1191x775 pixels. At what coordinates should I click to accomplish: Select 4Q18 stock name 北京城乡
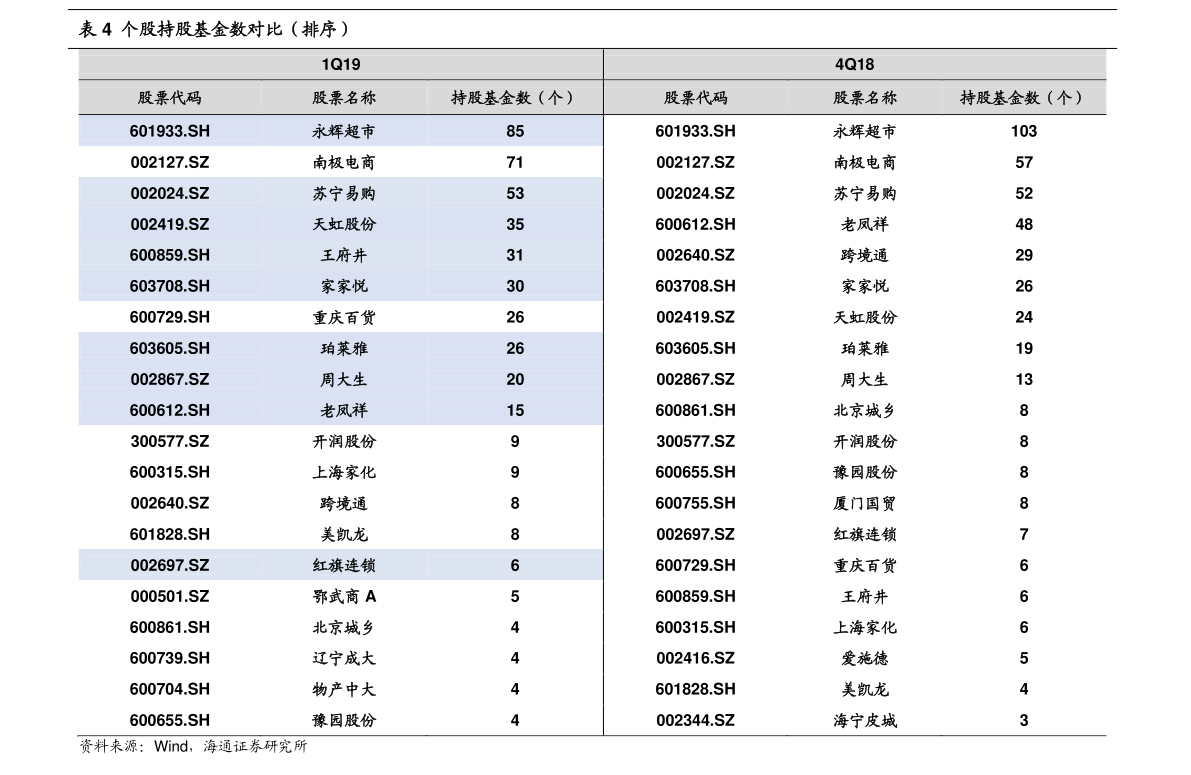pyautogui.click(x=864, y=411)
